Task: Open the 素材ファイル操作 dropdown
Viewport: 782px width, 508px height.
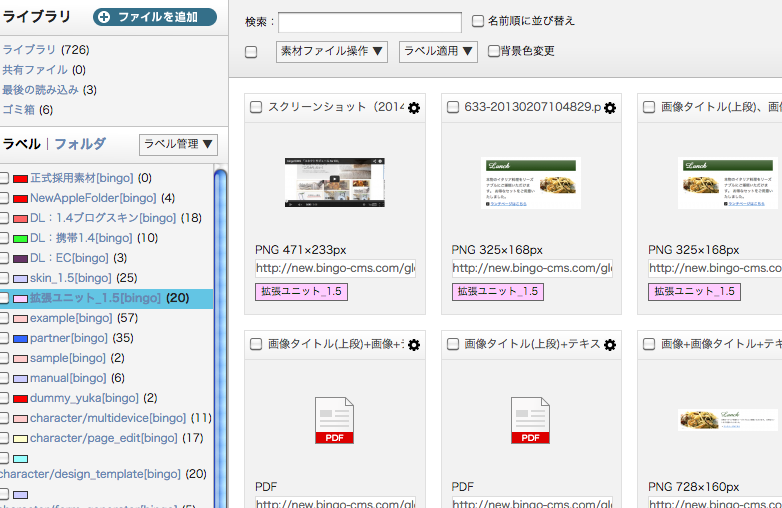Action: (332, 52)
